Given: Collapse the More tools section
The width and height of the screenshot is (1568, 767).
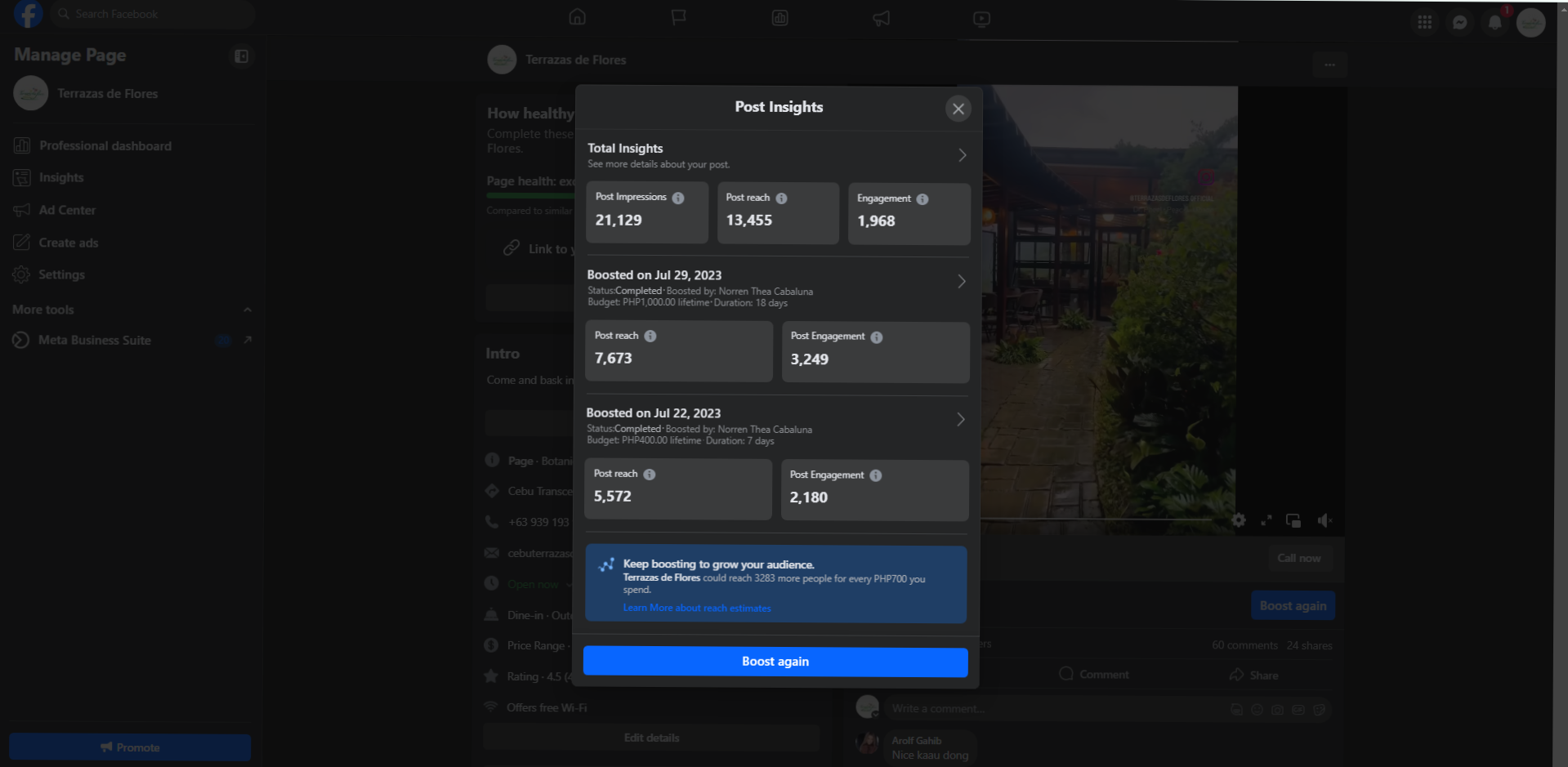Looking at the screenshot, I should point(248,310).
